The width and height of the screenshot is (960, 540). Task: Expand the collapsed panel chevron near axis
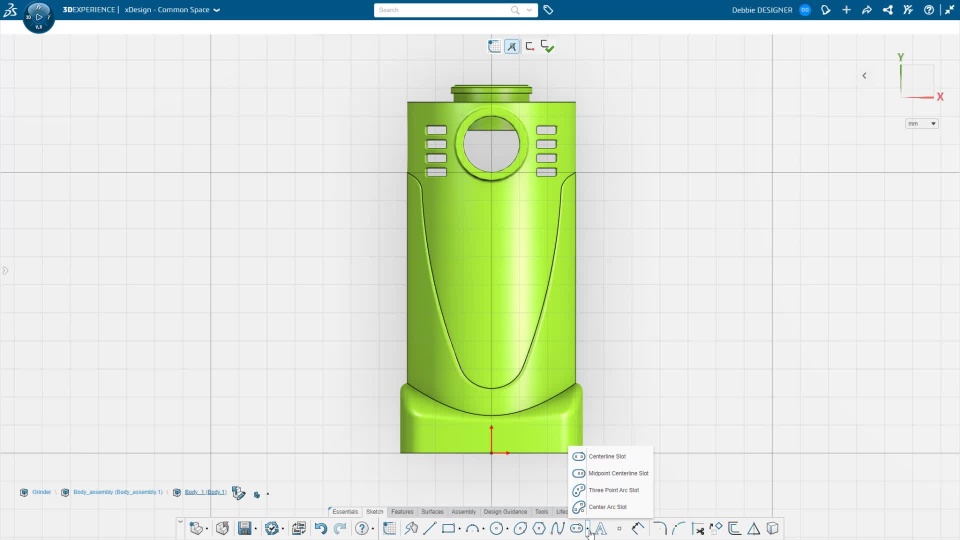[864, 75]
